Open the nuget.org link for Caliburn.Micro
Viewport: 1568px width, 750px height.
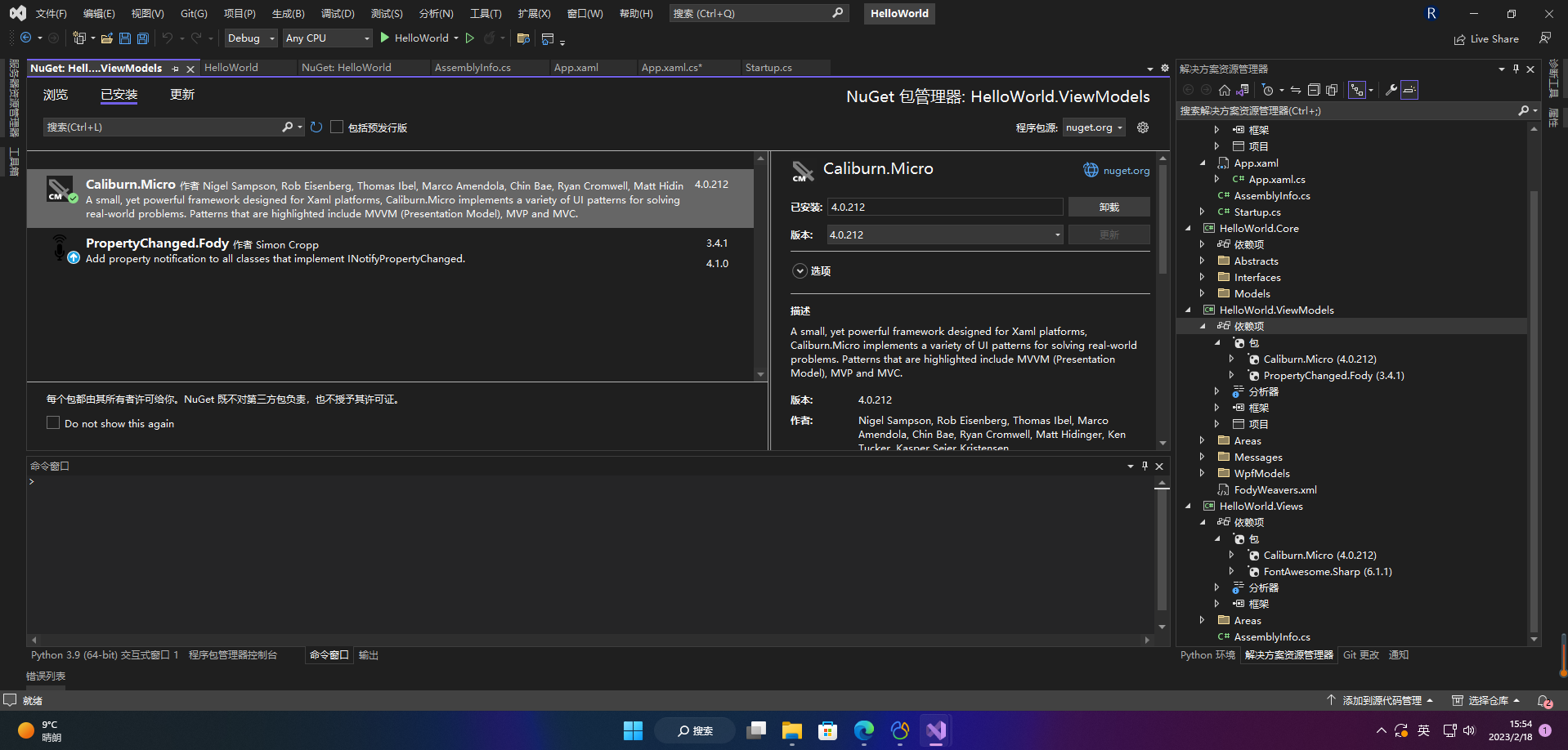point(1126,171)
